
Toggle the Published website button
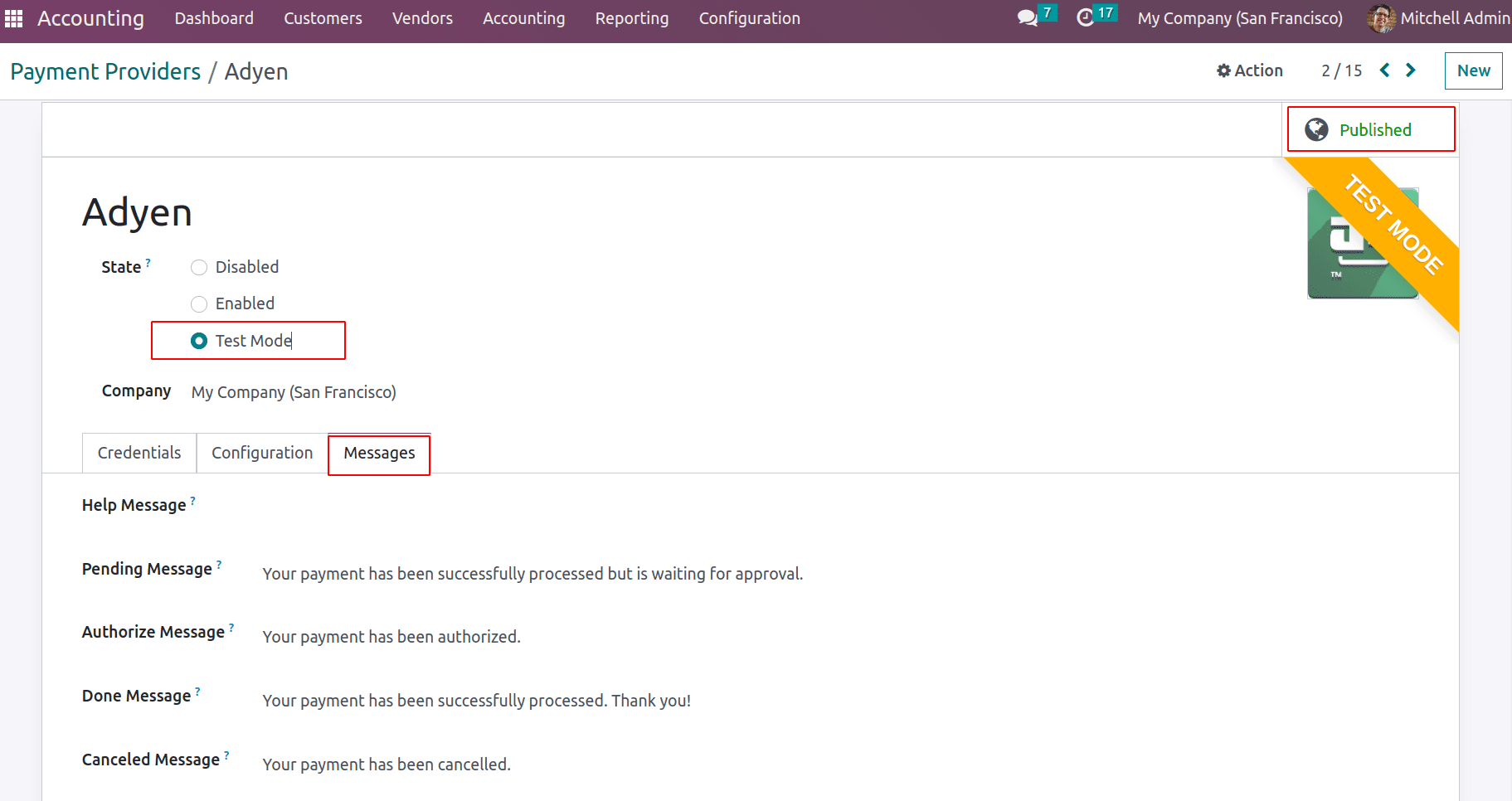(1370, 129)
